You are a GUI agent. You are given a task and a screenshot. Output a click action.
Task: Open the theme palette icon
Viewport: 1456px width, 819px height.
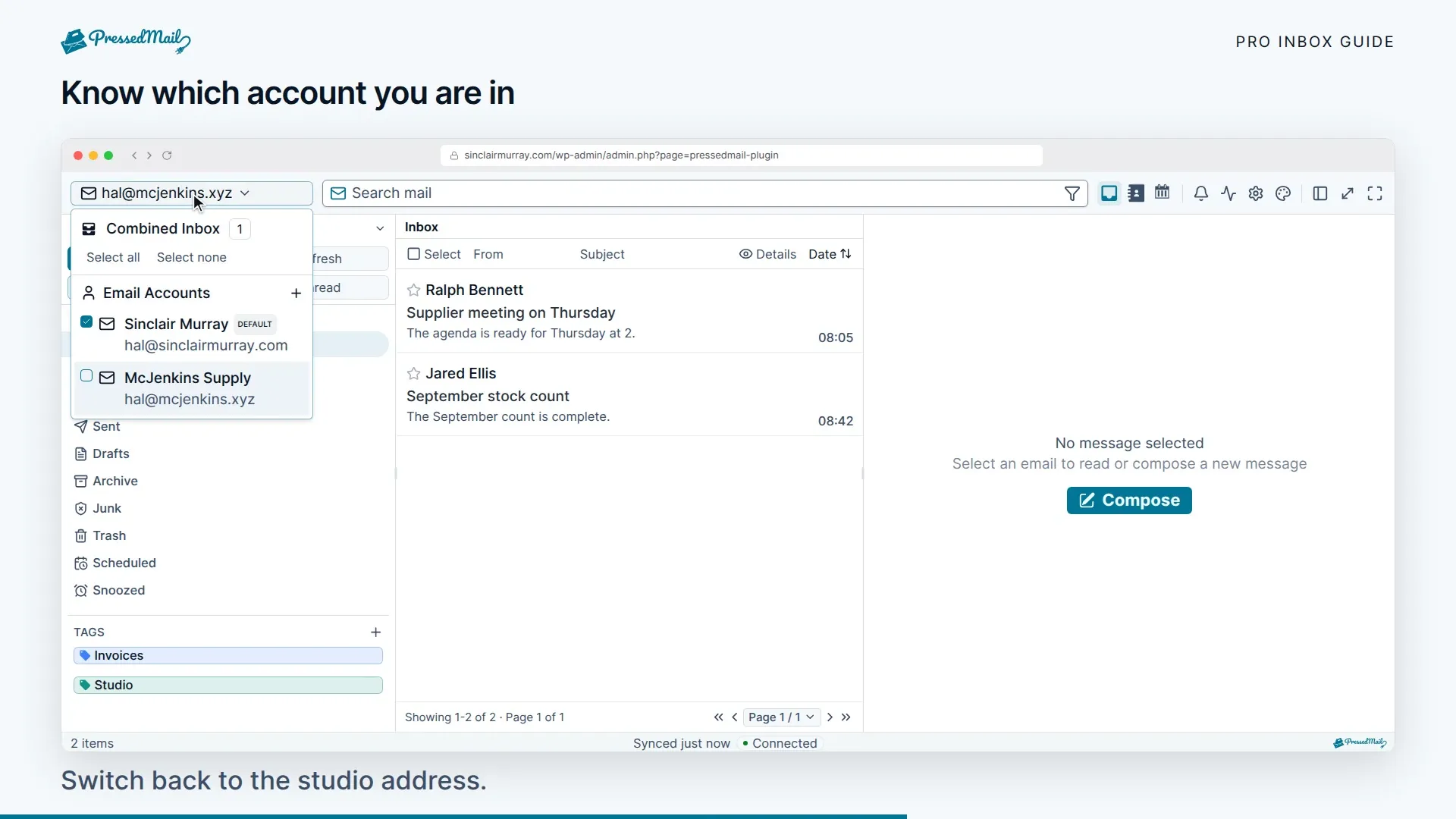point(1283,193)
